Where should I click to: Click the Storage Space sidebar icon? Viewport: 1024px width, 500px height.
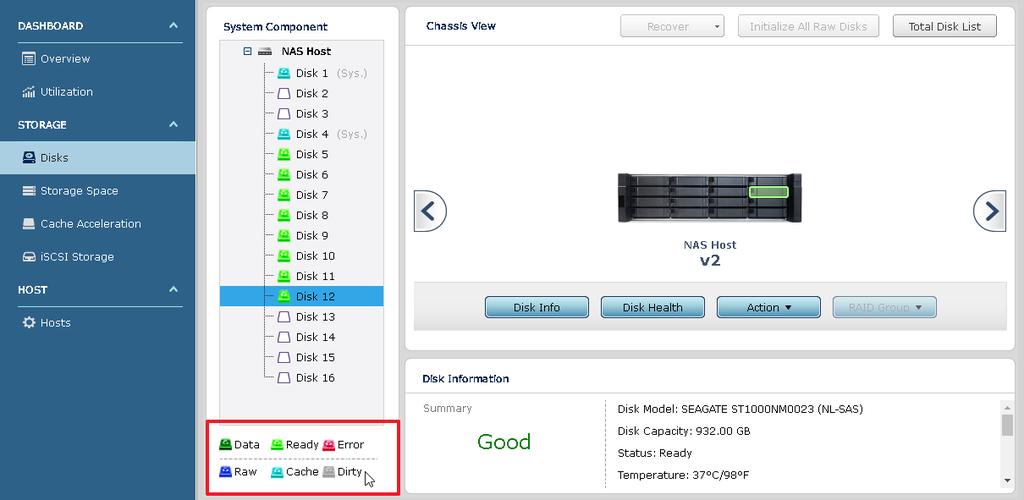point(29,191)
